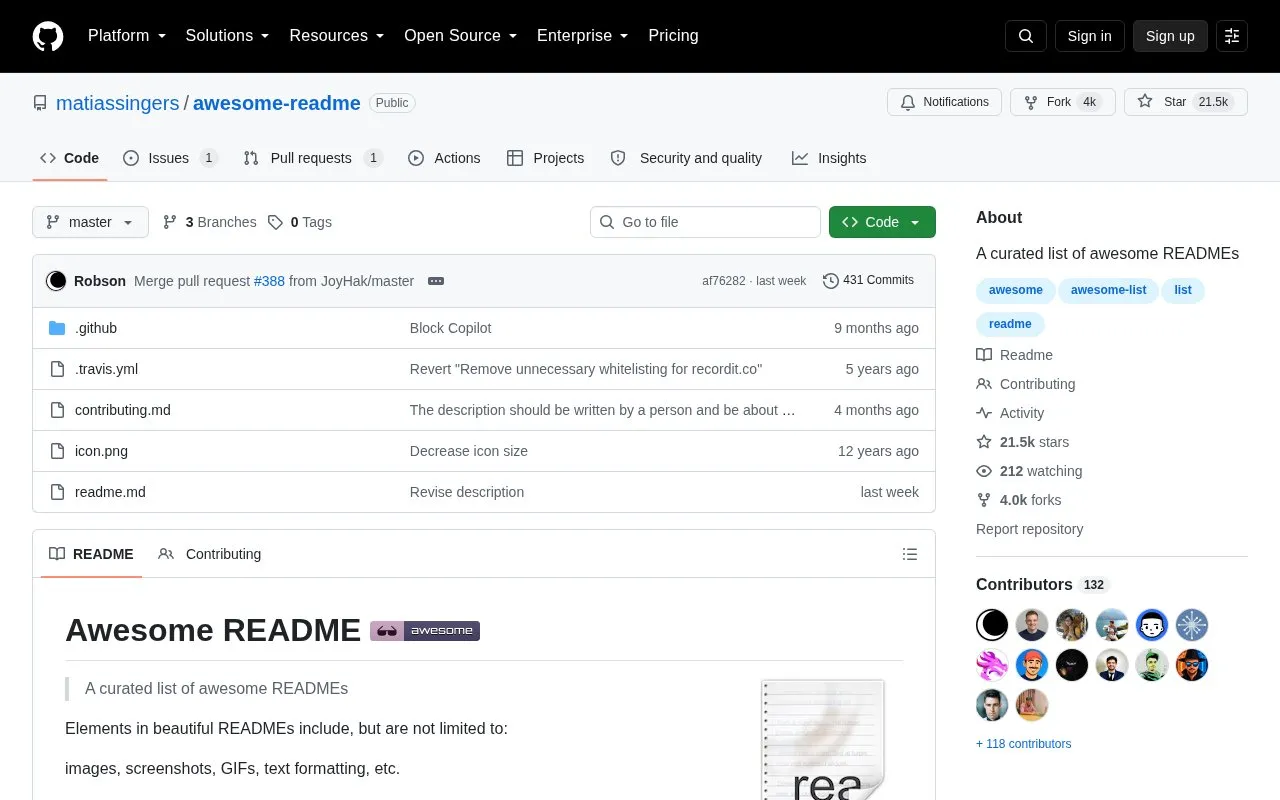This screenshot has height=800, width=1280.
Task: View 0 Tags link
Action: coord(300,222)
